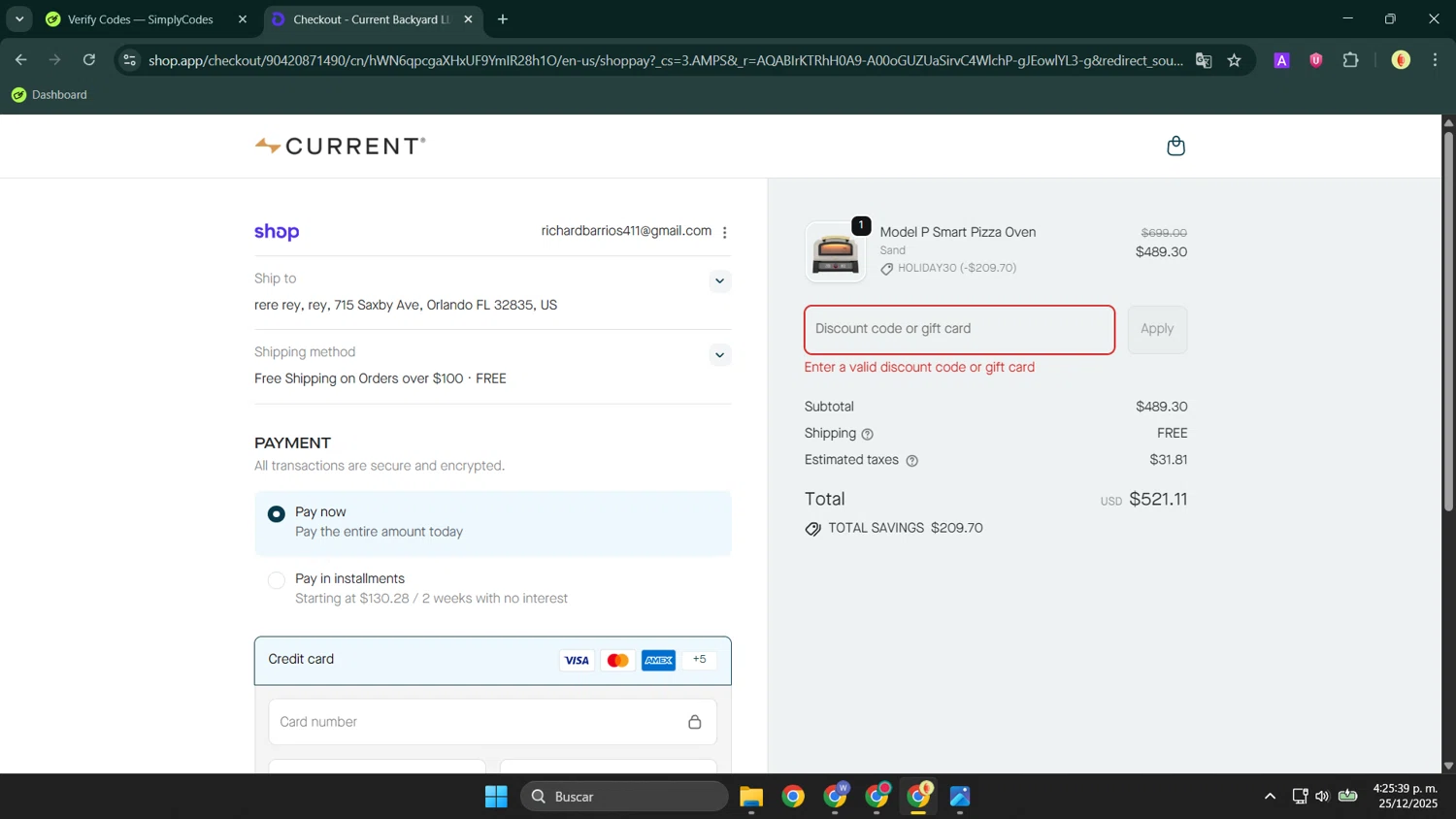Switch to Verify Codes SimplyCodes tab
Viewport: 1456px width, 819px height.
(141, 19)
